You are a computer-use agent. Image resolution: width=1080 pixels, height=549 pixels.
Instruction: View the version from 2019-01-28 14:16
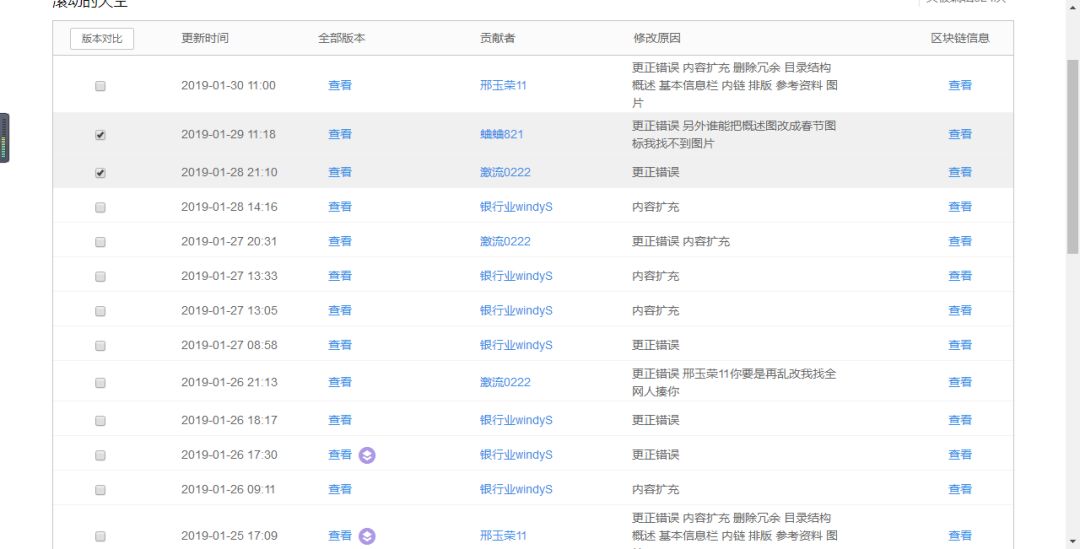340,207
